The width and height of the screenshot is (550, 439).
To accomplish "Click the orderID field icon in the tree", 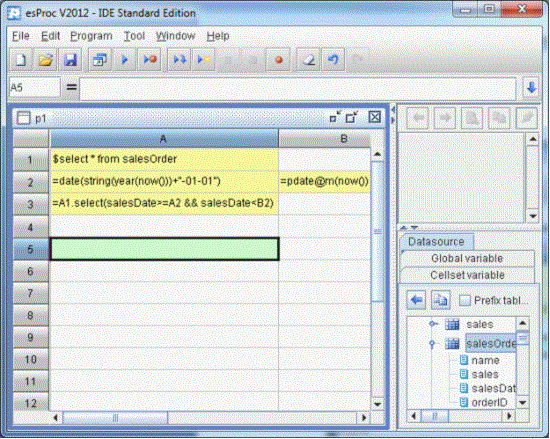I will tap(464, 402).
